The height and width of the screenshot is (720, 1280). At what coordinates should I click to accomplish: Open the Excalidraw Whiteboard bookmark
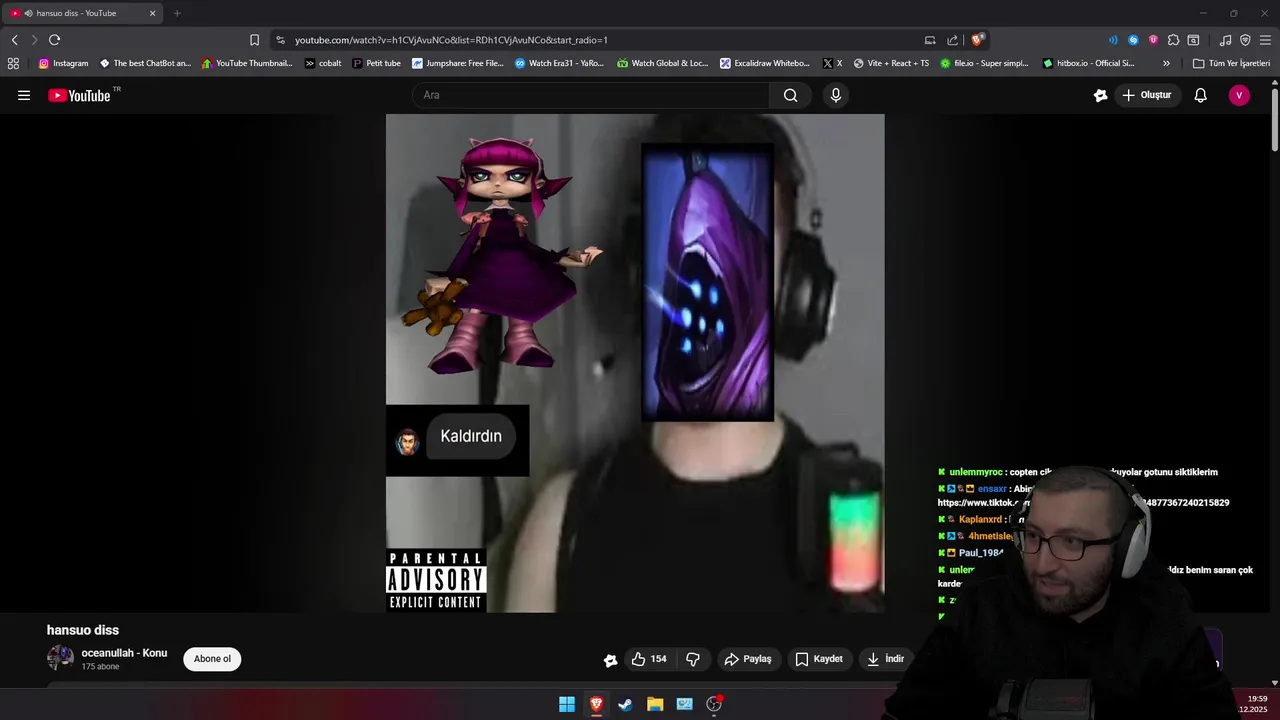pyautogui.click(x=765, y=63)
